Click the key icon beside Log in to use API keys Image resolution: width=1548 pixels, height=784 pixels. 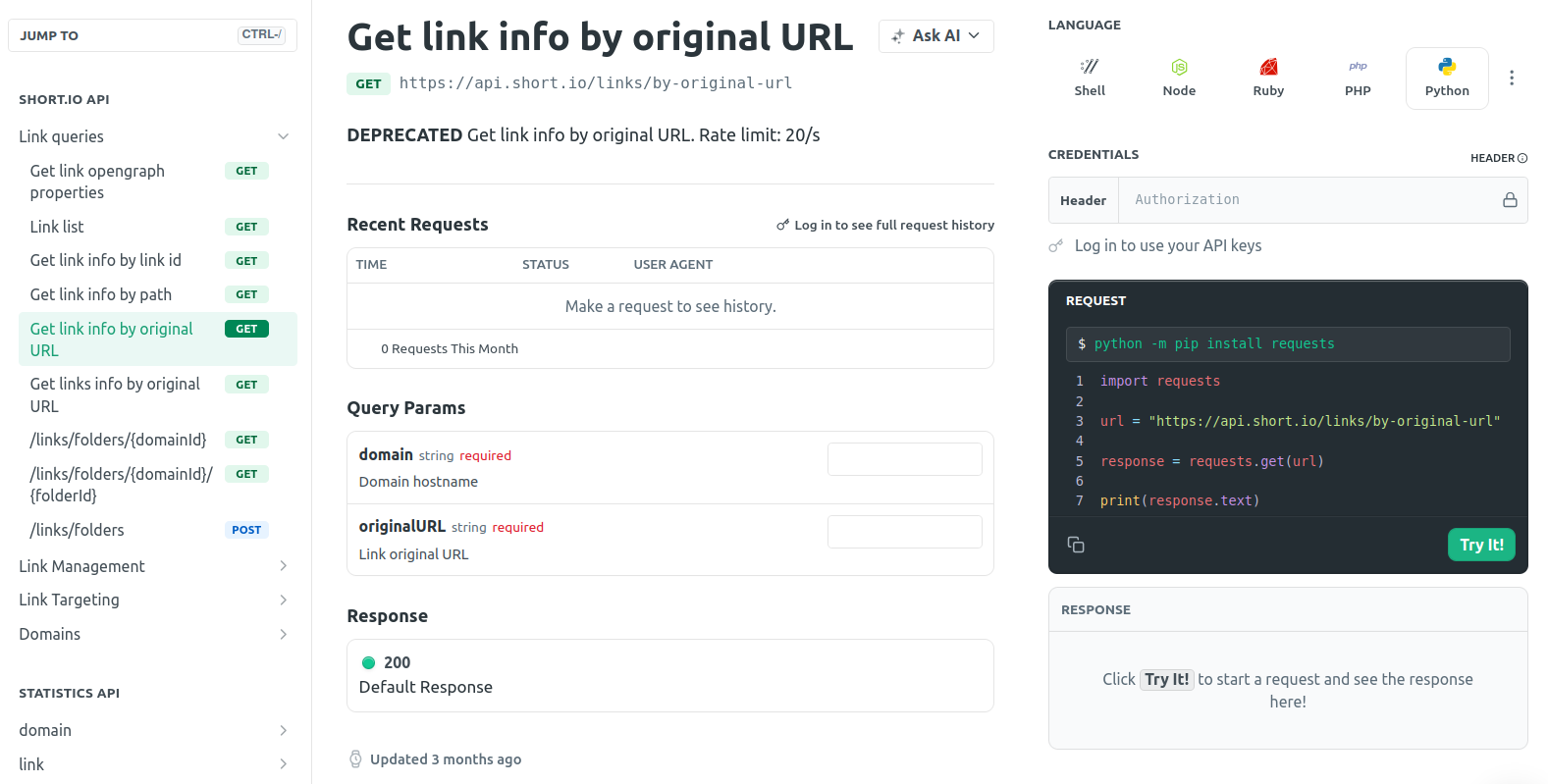(1056, 246)
